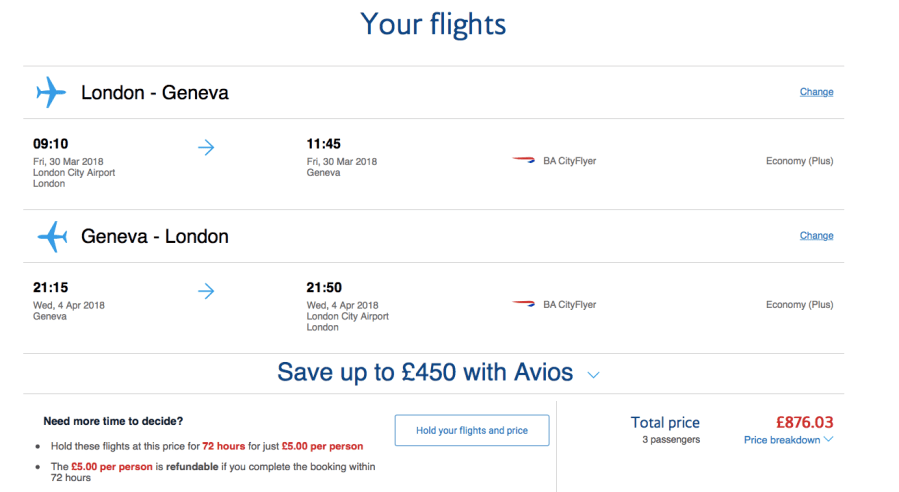899x492 pixels.
Task: Click the 3 passengers label
Action: [671, 440]
